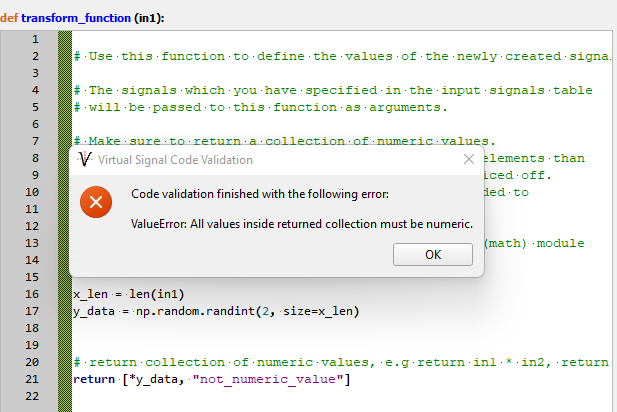
Task: Click the red error icon in dialog
Action: pyautogui.click(x=95, y=203)
